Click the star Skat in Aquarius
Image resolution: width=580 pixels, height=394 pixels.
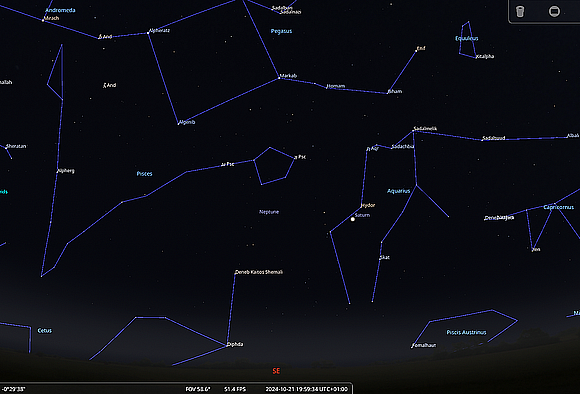click(380, 259)
